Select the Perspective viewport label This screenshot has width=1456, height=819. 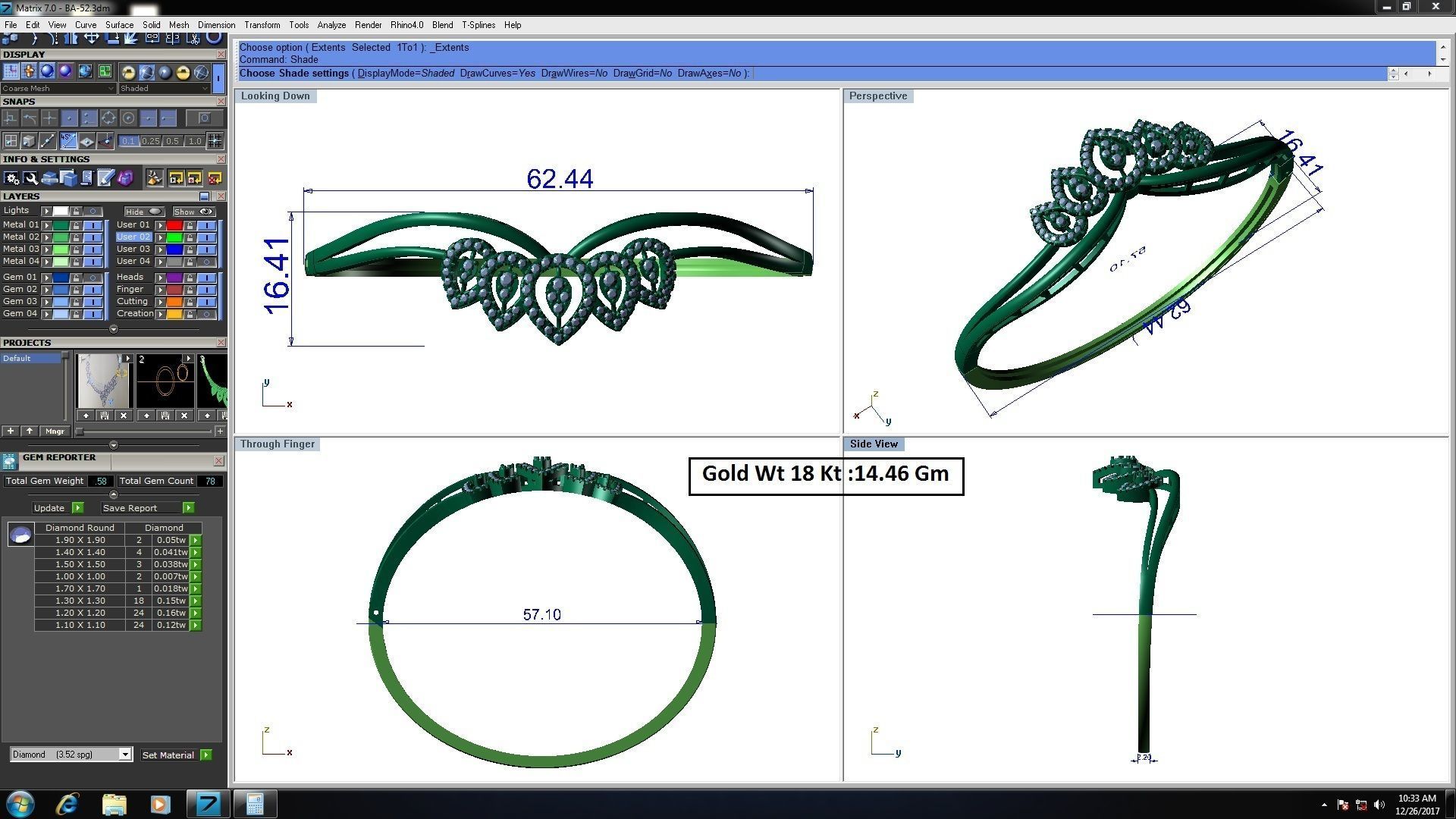click(878, 96)
